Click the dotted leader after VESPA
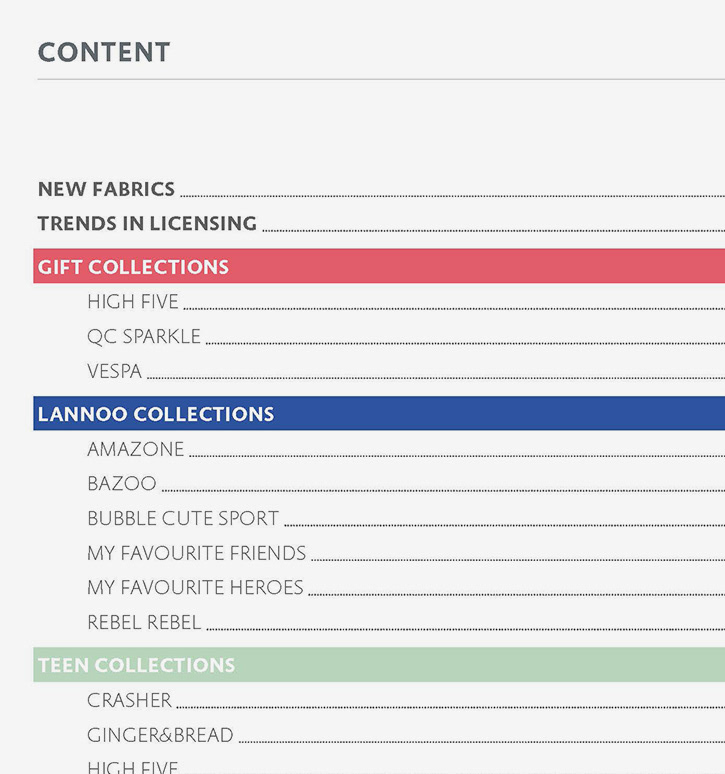The height and width of the screenshot is (774, 725). [436, 378]
